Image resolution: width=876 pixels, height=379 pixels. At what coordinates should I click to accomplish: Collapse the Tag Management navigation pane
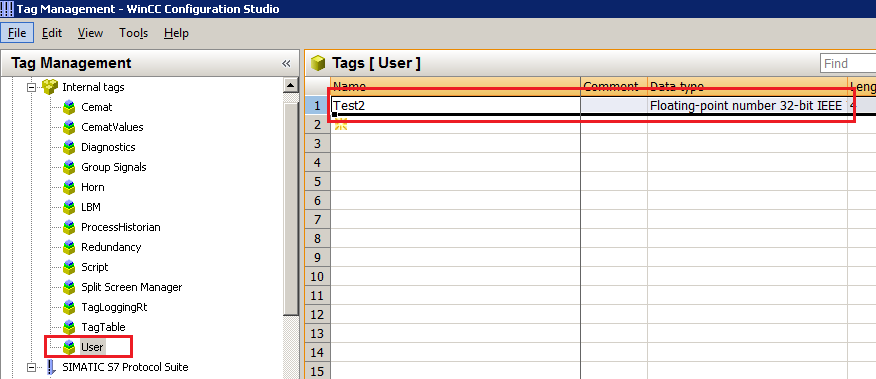tap(286, 63)
